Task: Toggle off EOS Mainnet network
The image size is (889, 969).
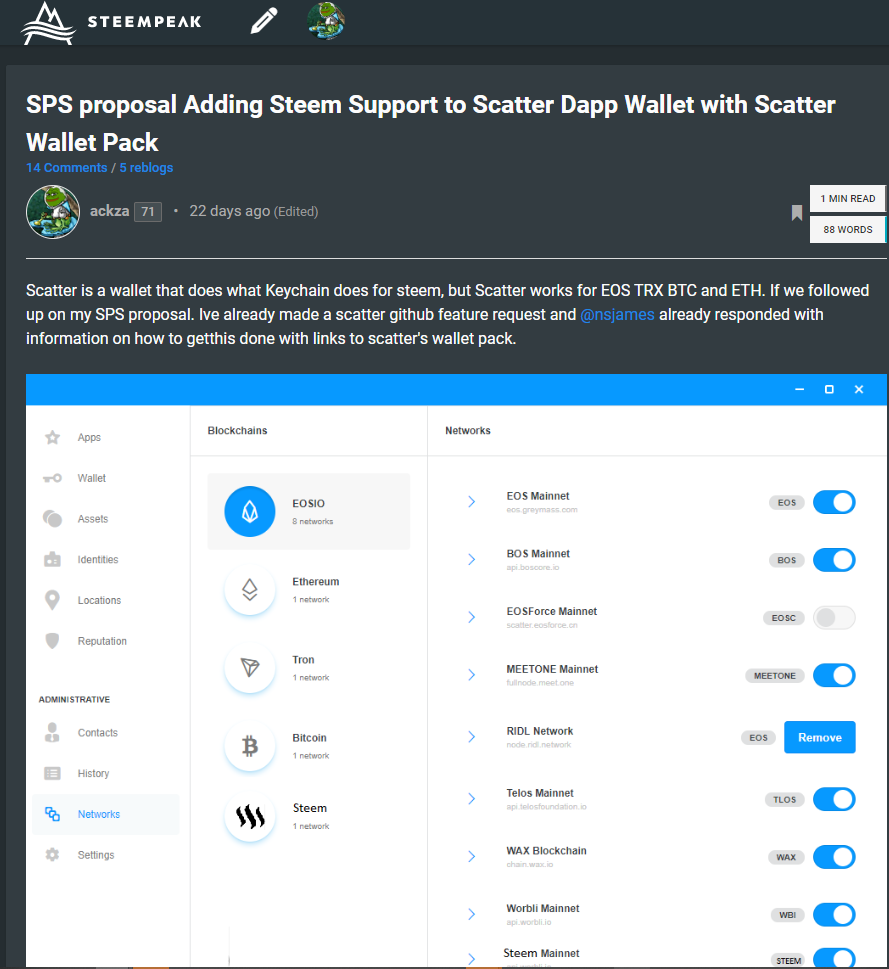Action: click(x=834, y=502)
